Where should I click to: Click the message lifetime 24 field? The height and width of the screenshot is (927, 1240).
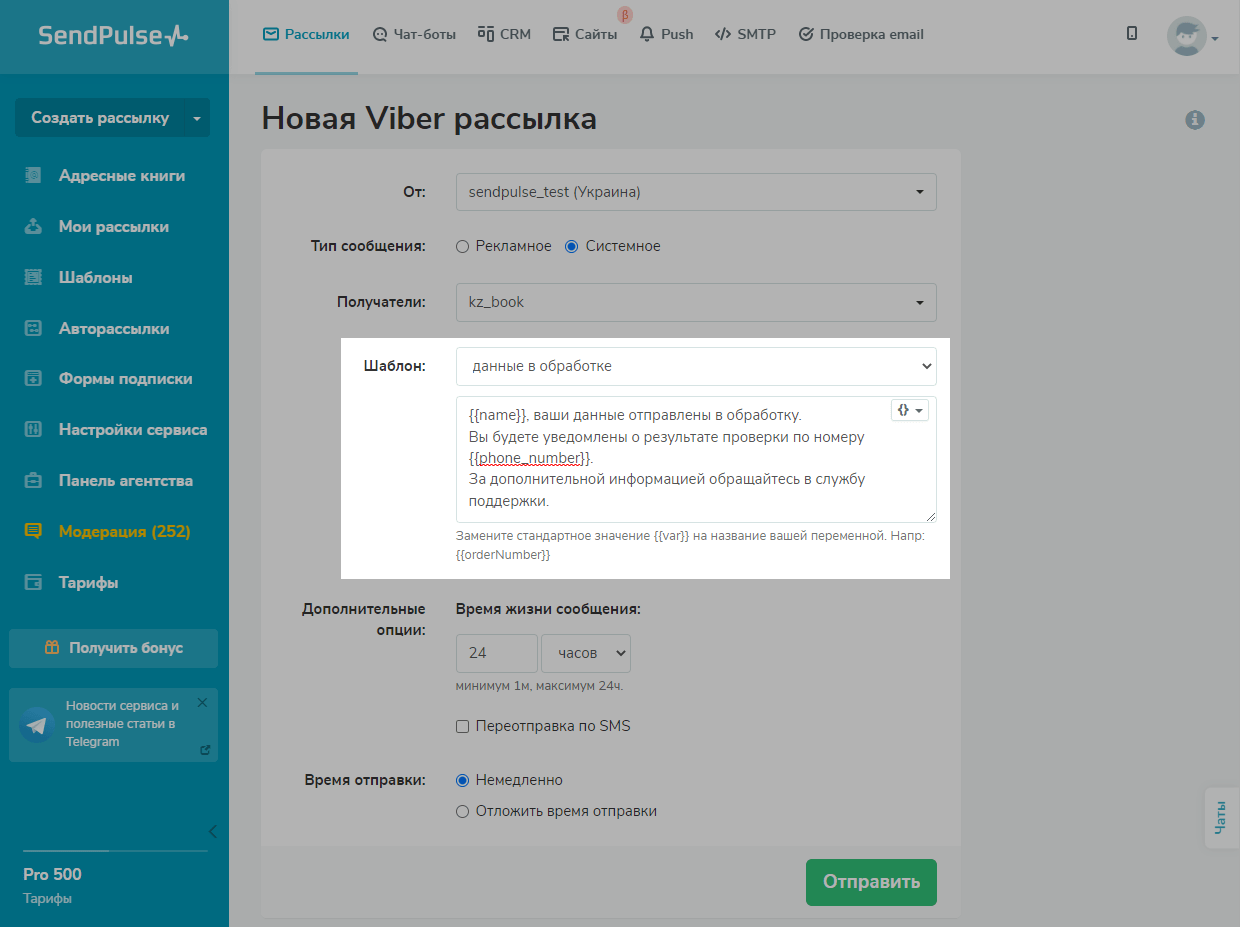497,653
